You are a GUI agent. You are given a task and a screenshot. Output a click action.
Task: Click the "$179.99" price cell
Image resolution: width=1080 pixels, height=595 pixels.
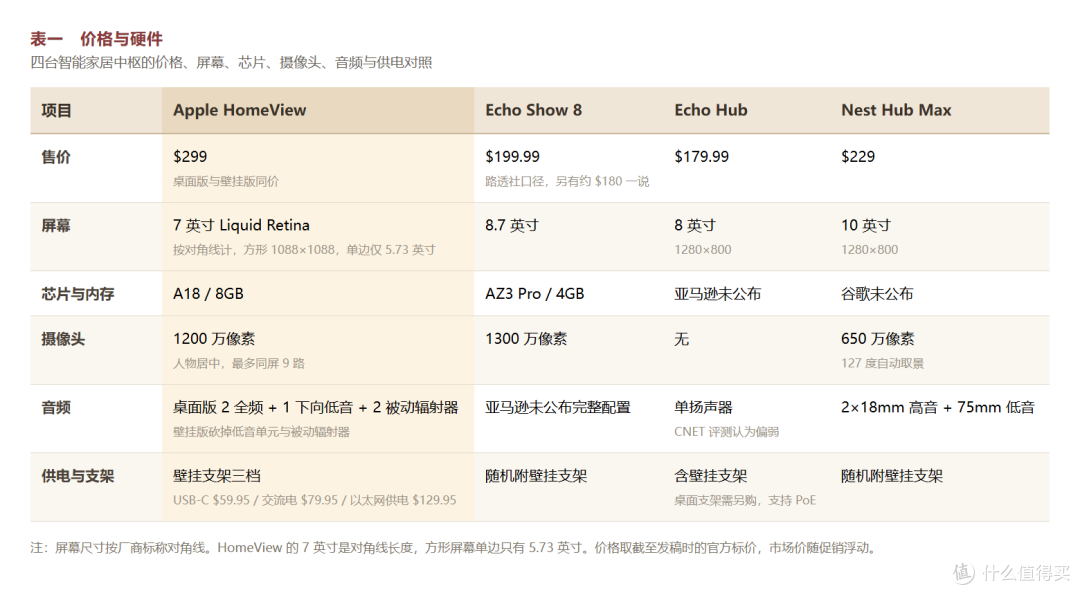tap(701, 156)
